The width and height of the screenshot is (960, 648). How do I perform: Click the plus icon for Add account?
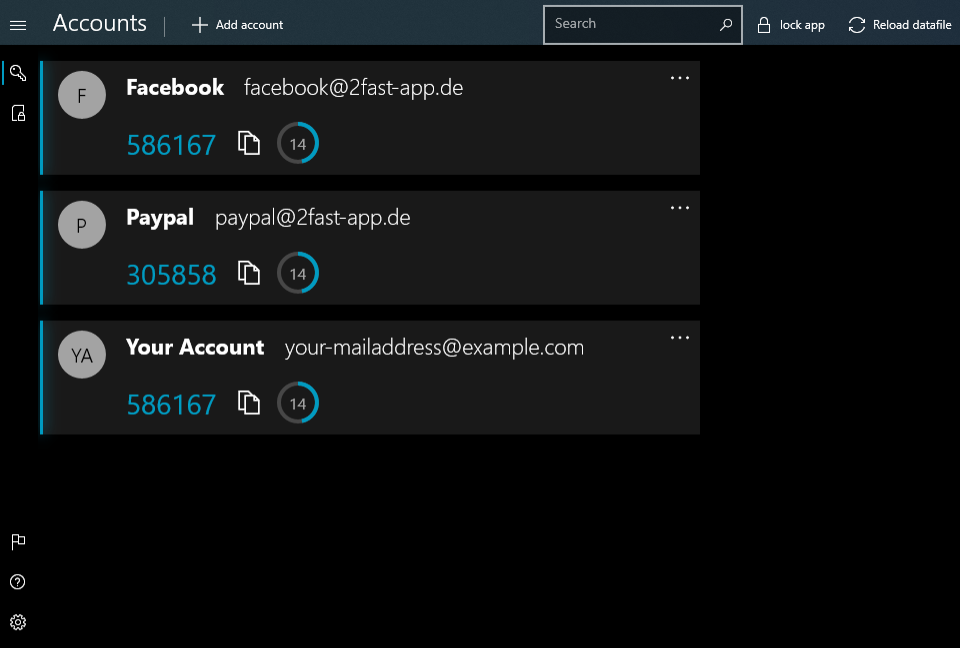pos(200,25)
